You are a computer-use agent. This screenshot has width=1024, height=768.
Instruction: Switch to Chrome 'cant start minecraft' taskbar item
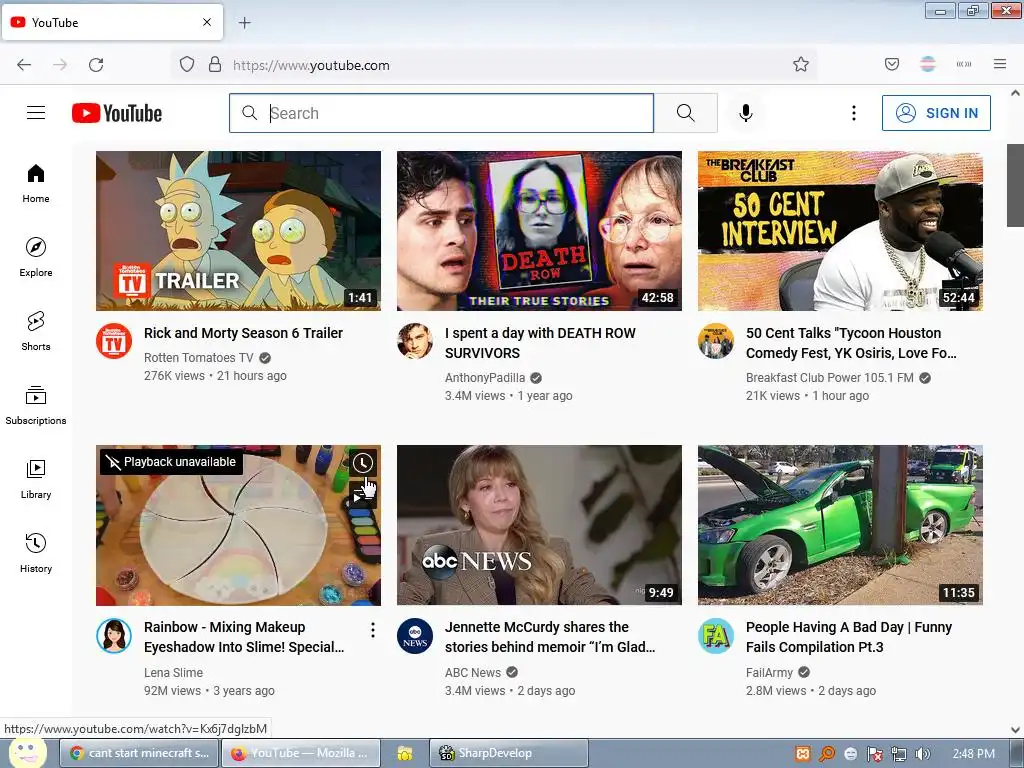140,753
